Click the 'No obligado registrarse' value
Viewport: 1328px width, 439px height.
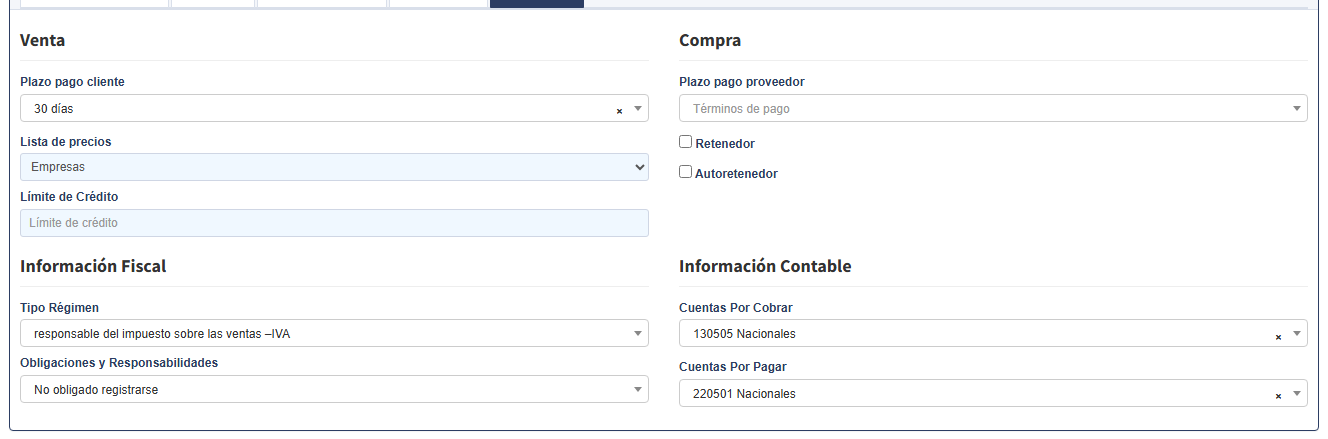click(x=96, y=390)
